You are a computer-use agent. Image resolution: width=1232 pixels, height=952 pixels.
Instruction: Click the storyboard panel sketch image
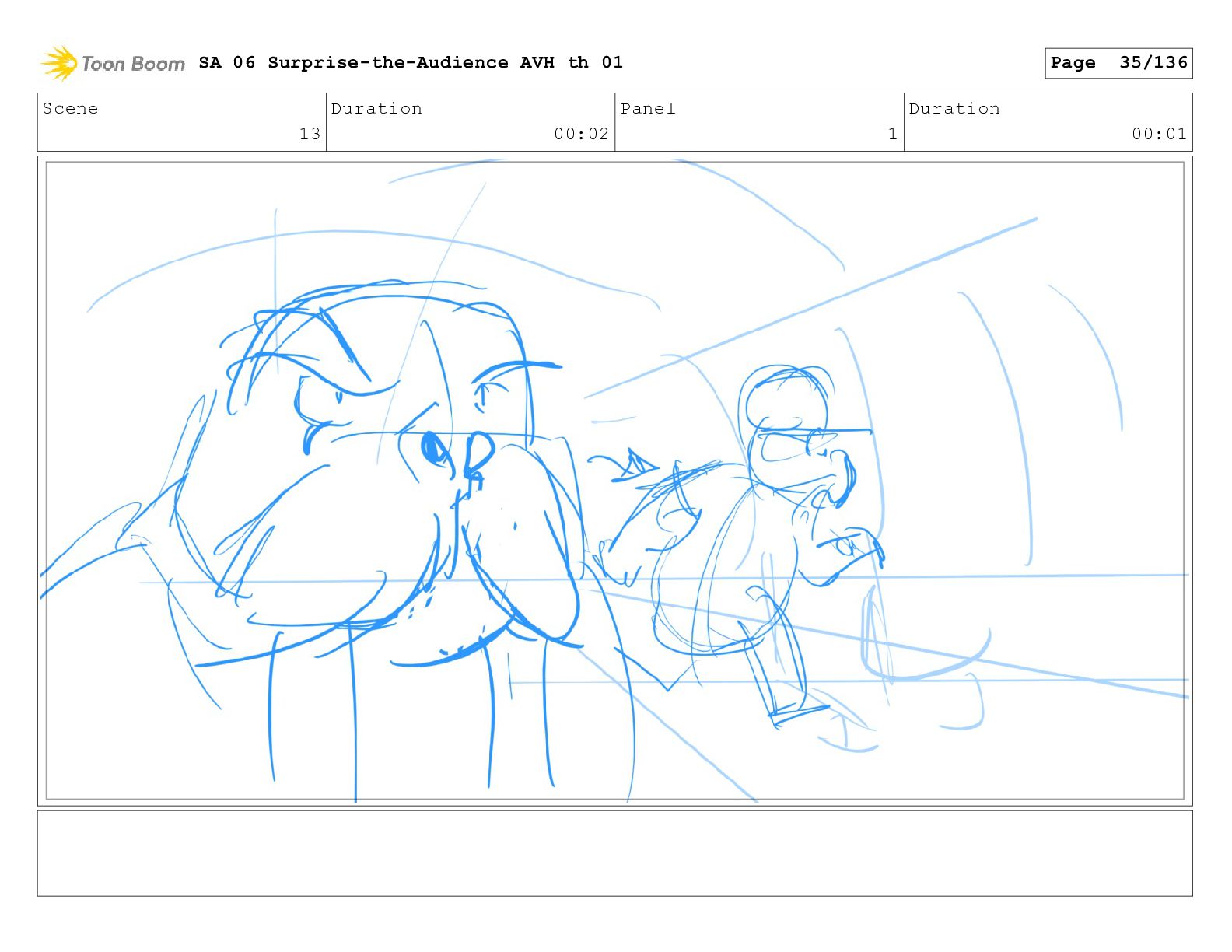[x=615, y=481]
